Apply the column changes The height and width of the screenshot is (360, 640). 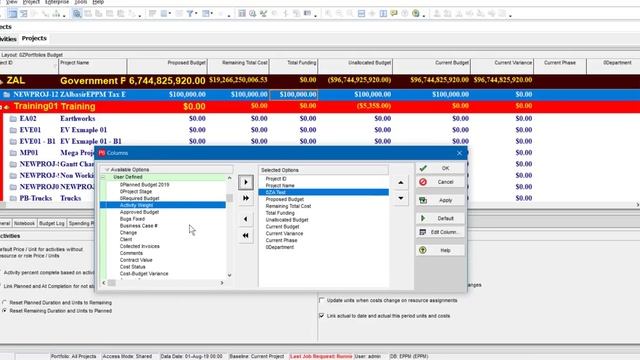click(x=440, y=200)
